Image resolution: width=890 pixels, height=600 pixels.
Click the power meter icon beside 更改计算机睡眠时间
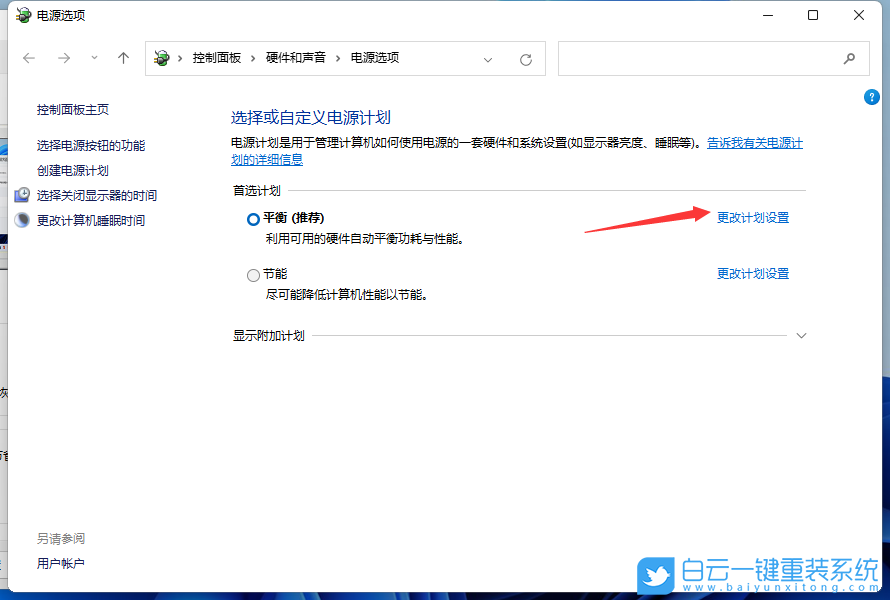pos(22,220)
